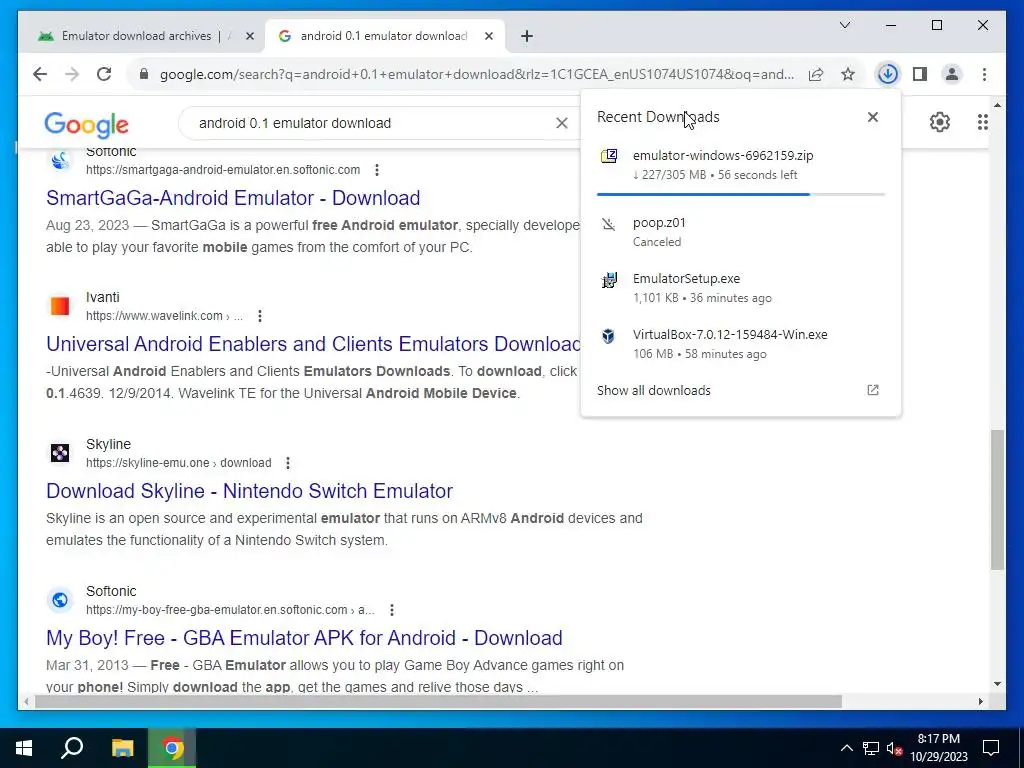Open more options for the SmartGaGa result
Screen dimensions: 1024x768
point(377,170)
